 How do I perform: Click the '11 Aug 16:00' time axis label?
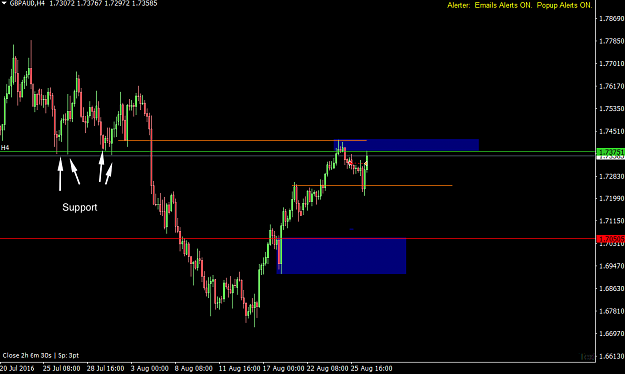coord(239,368)
